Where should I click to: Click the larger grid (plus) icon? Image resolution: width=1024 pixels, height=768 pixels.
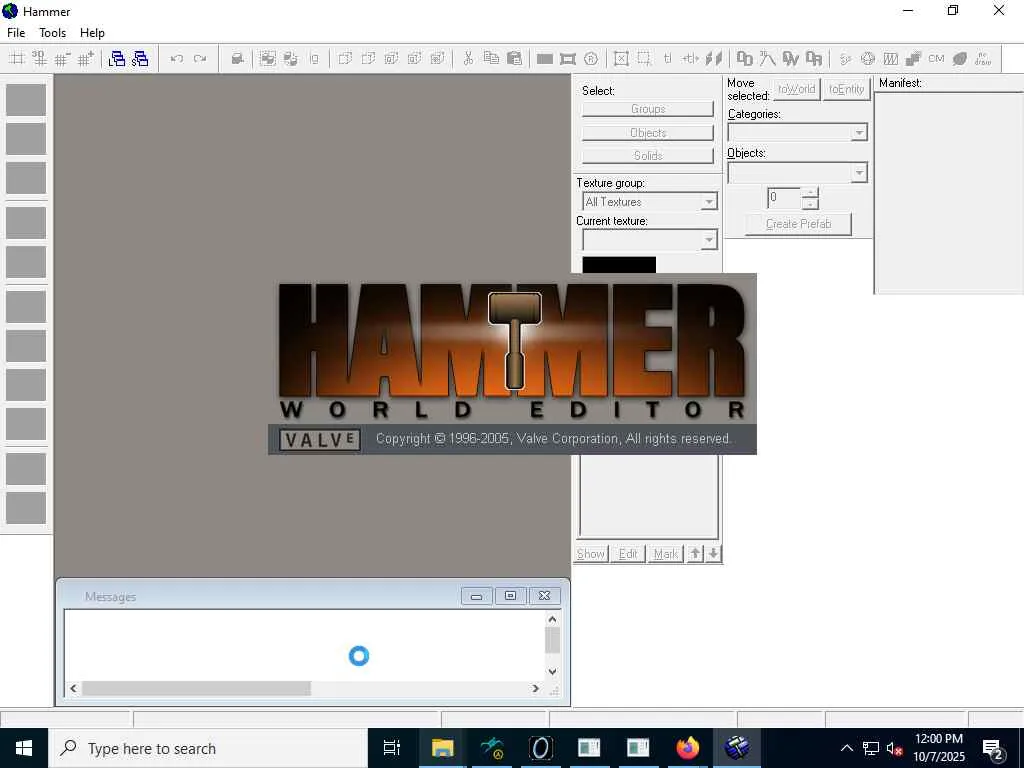(86, 59)
